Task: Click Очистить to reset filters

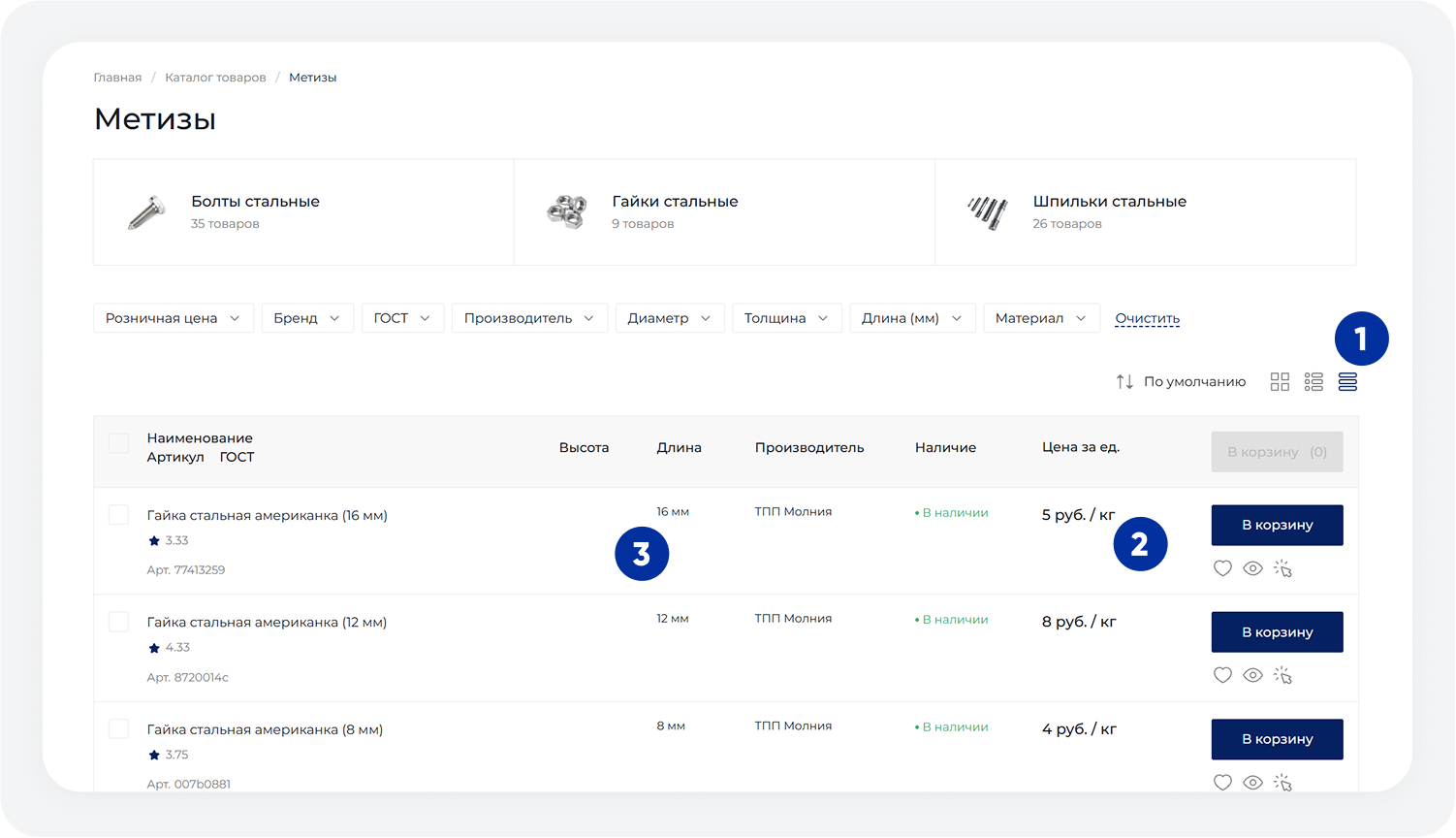Action: coord(1147,318)
